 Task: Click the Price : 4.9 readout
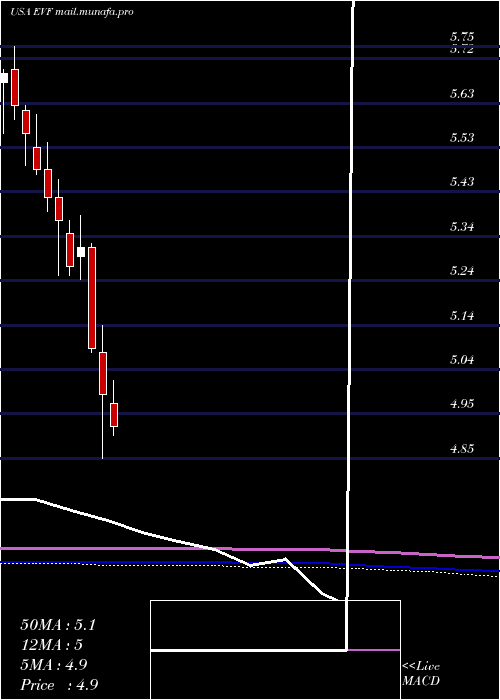[x=59, y=684]
